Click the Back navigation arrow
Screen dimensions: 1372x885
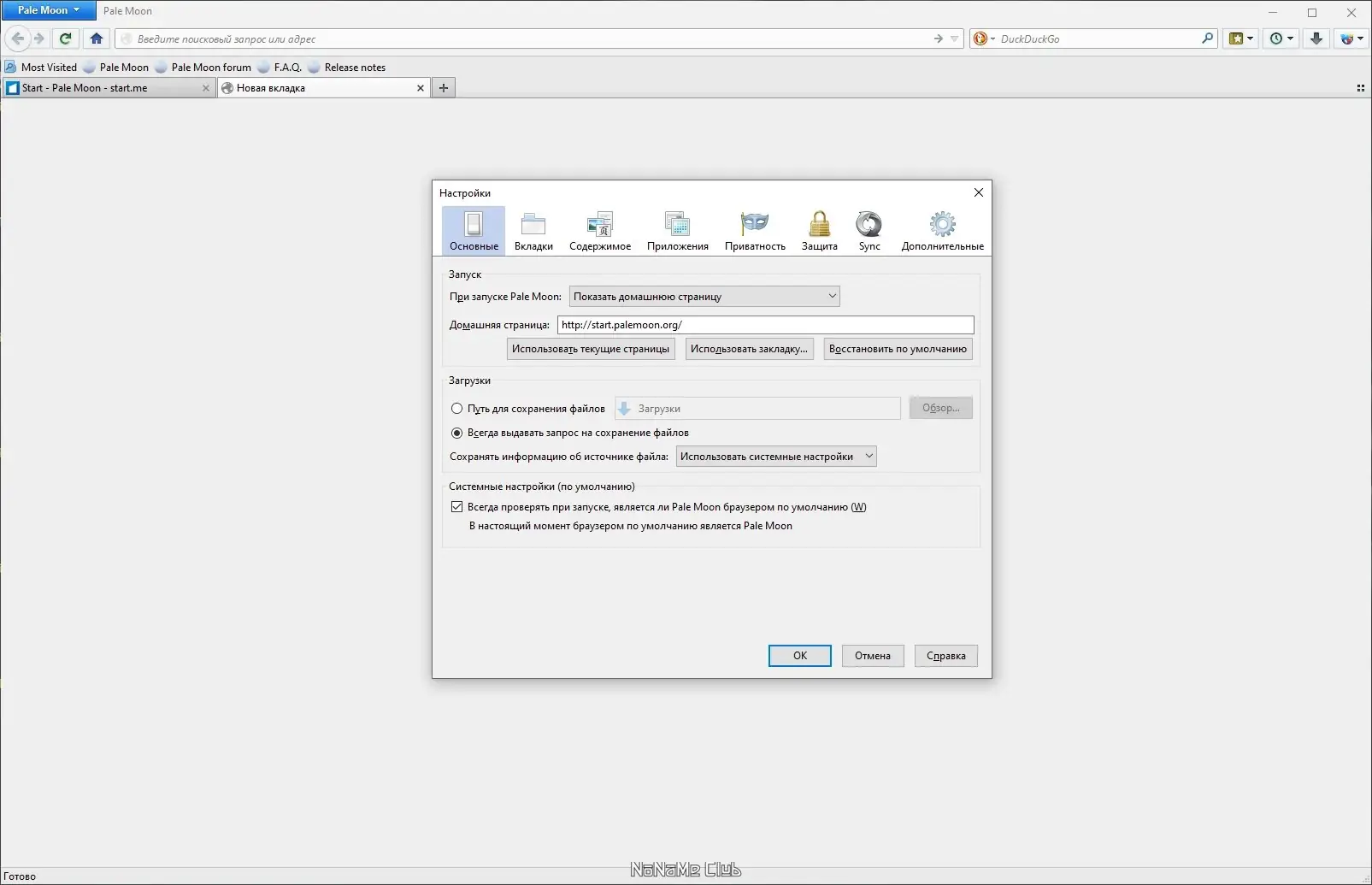(18, 38)
